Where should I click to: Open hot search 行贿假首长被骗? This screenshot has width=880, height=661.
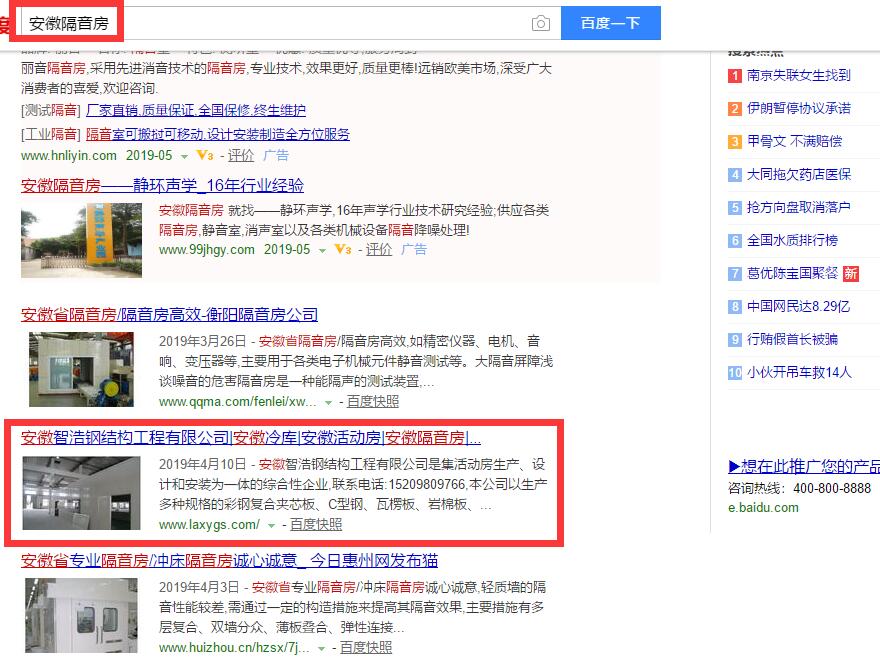(792, 339)
